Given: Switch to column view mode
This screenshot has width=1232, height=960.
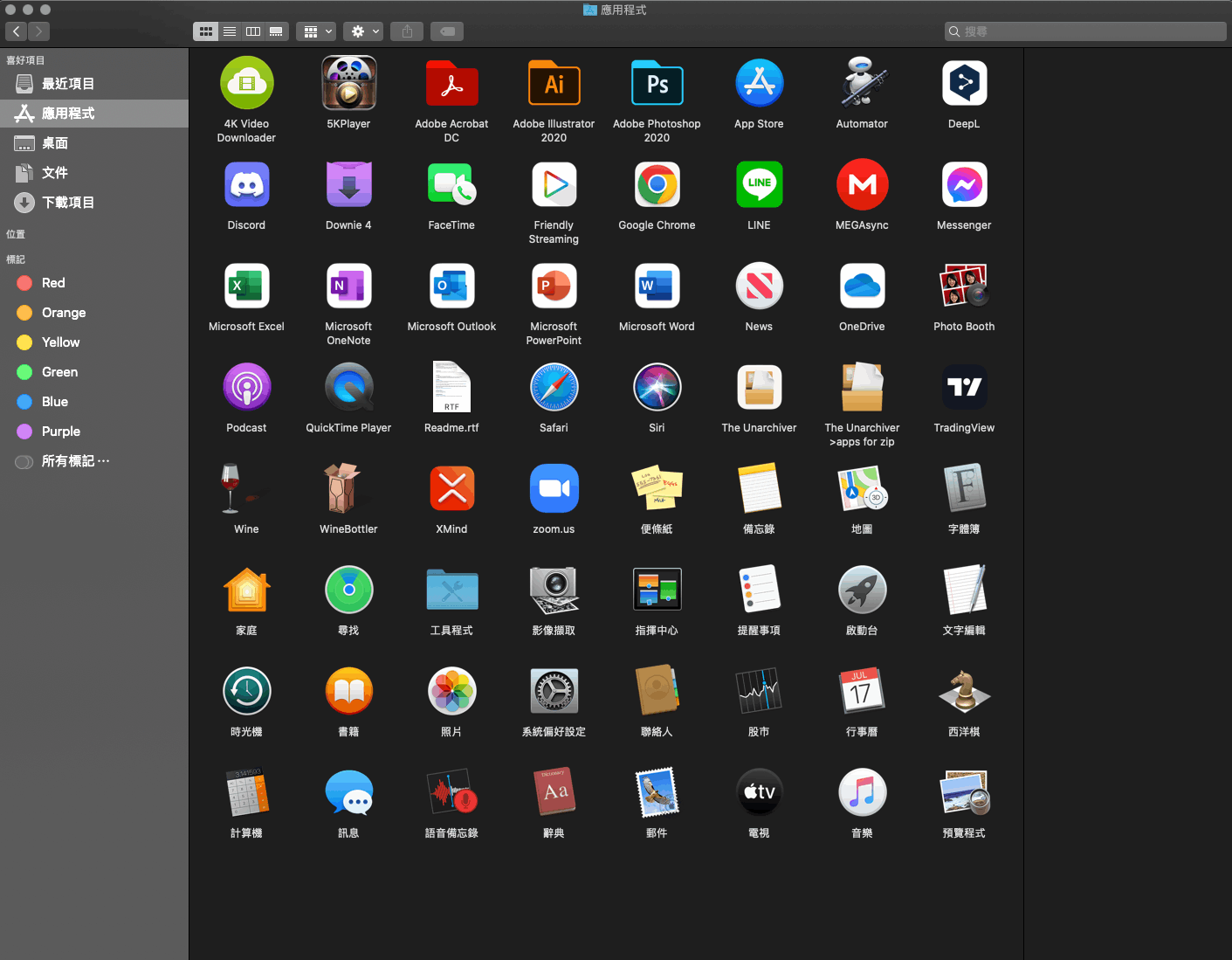Looking at the screenshot, I should (x=253, y=31).
